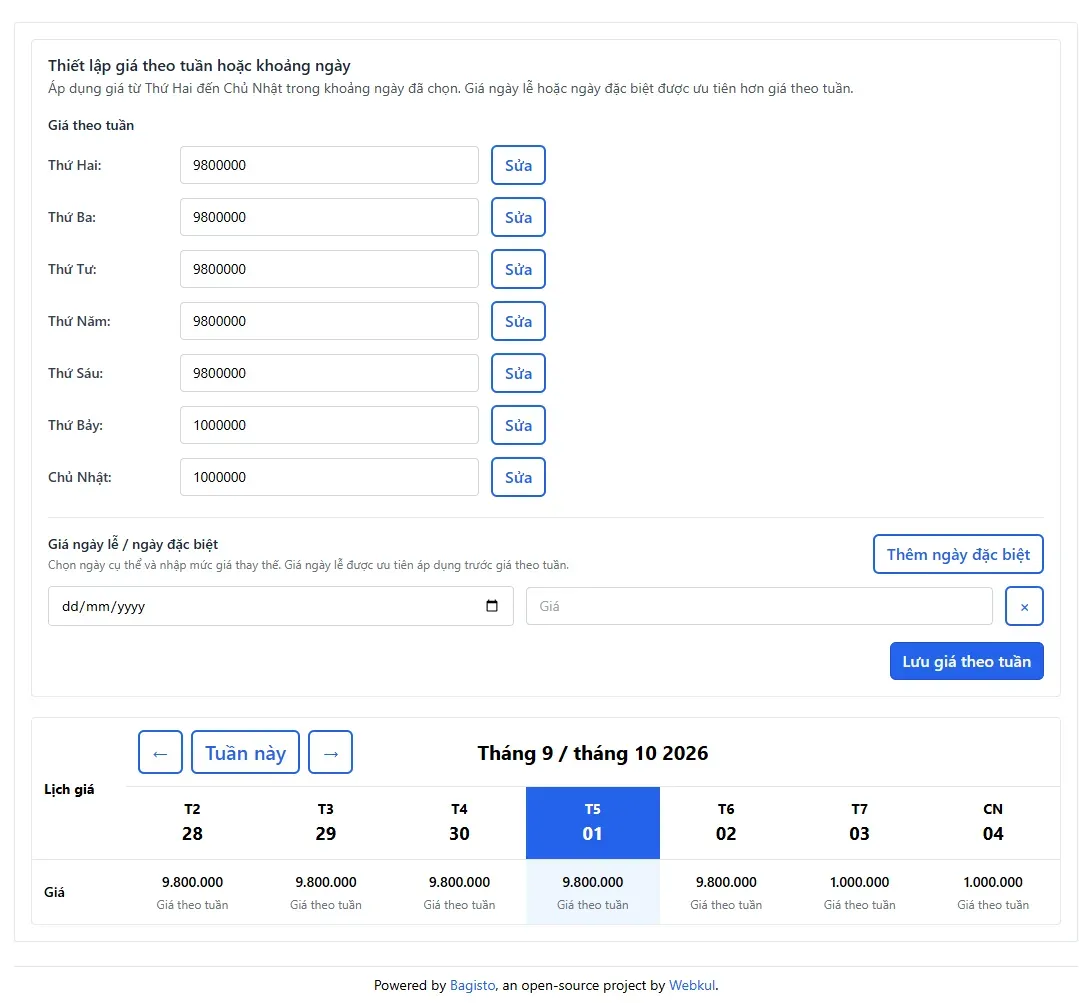Click Sửa button for Thứ Hai
The width and height of the screenshot is (1079, 1003).
(x=518, y=165)
